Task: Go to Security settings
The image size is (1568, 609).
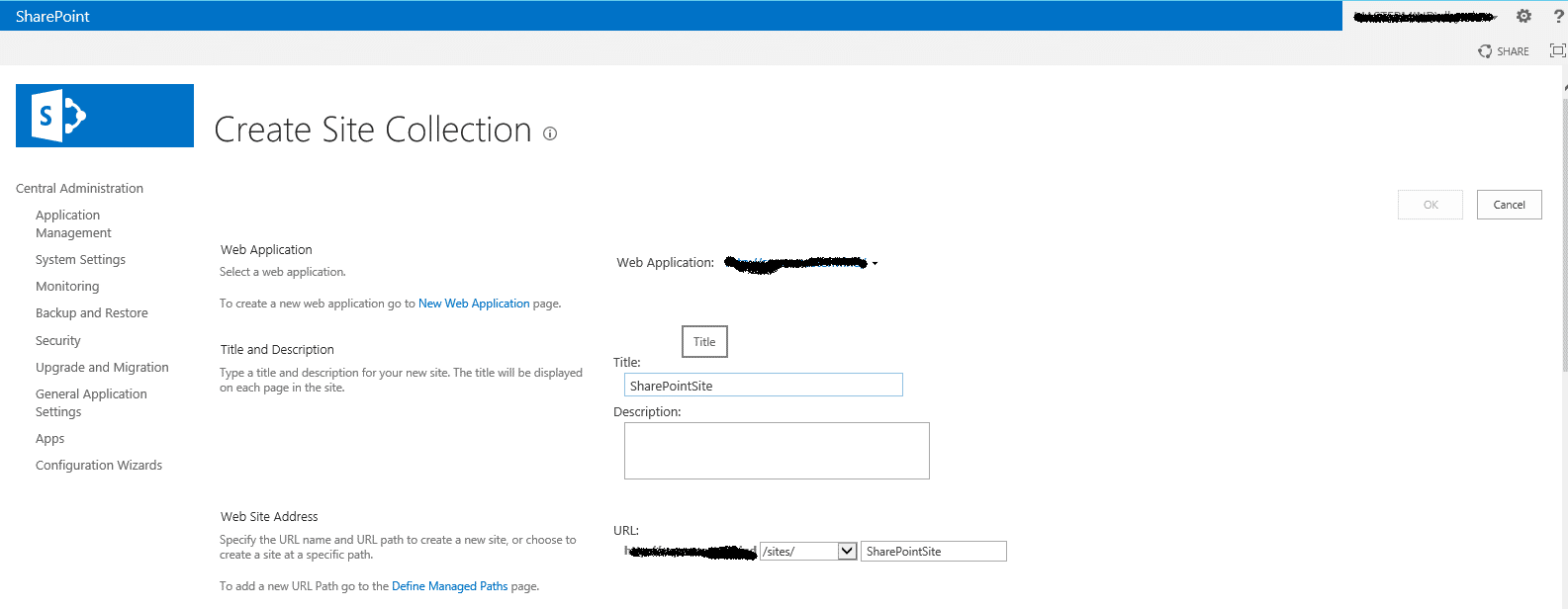Action: coord(58,340)
